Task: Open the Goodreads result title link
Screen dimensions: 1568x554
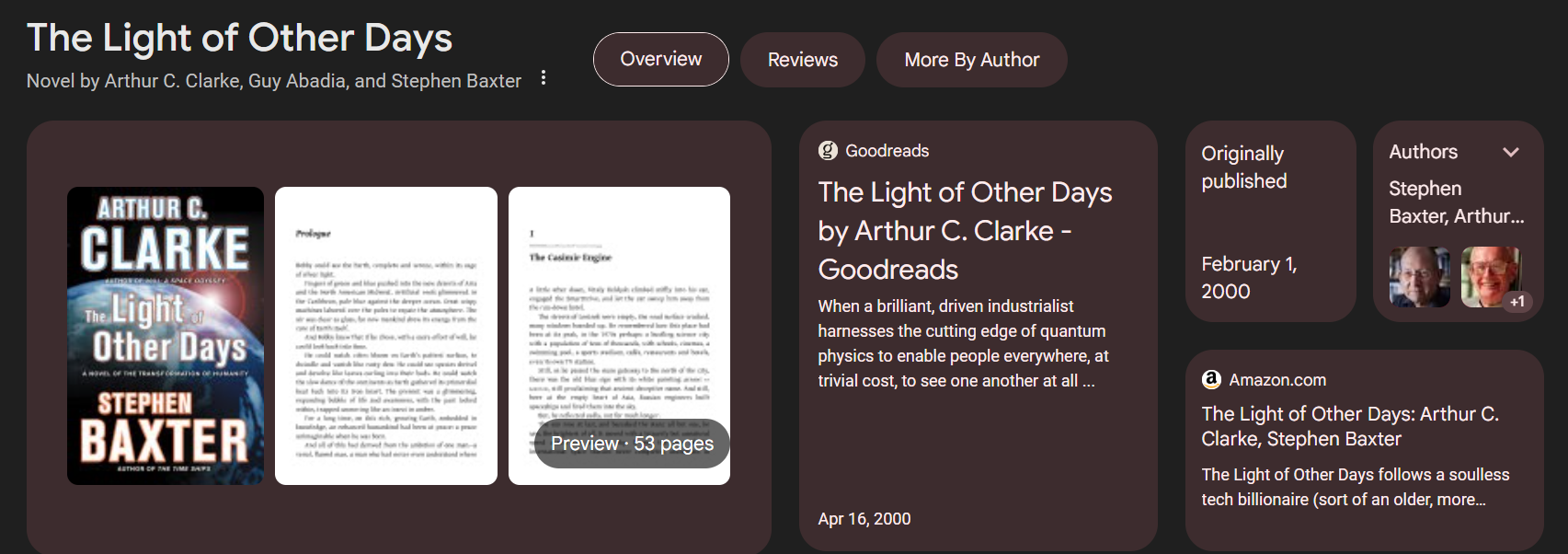Action: click(965, 230)
